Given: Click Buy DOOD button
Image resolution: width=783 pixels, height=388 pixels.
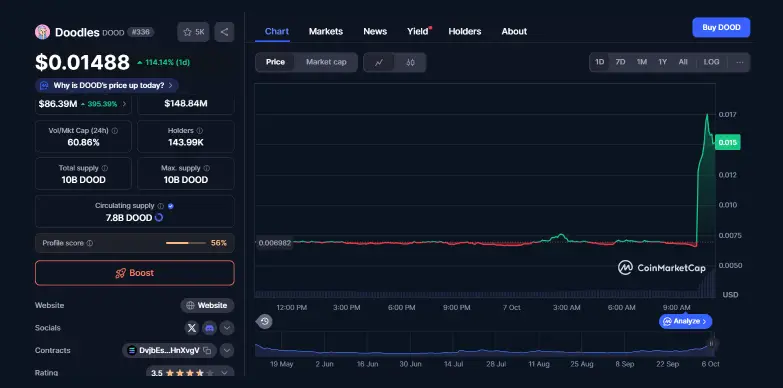Looking at the screenshot, I should point(721,27).
